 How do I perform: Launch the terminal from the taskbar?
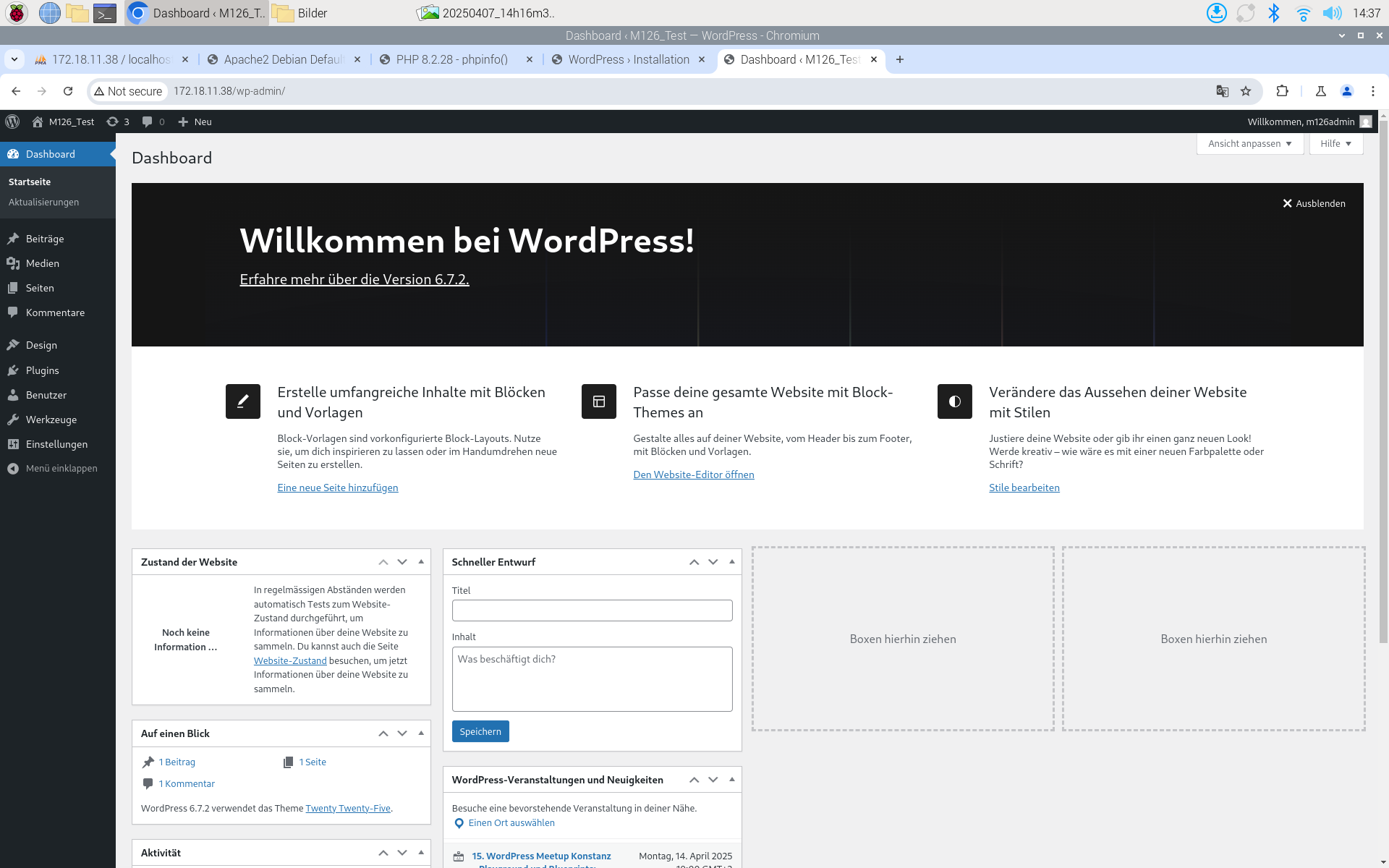pos(105,13)
